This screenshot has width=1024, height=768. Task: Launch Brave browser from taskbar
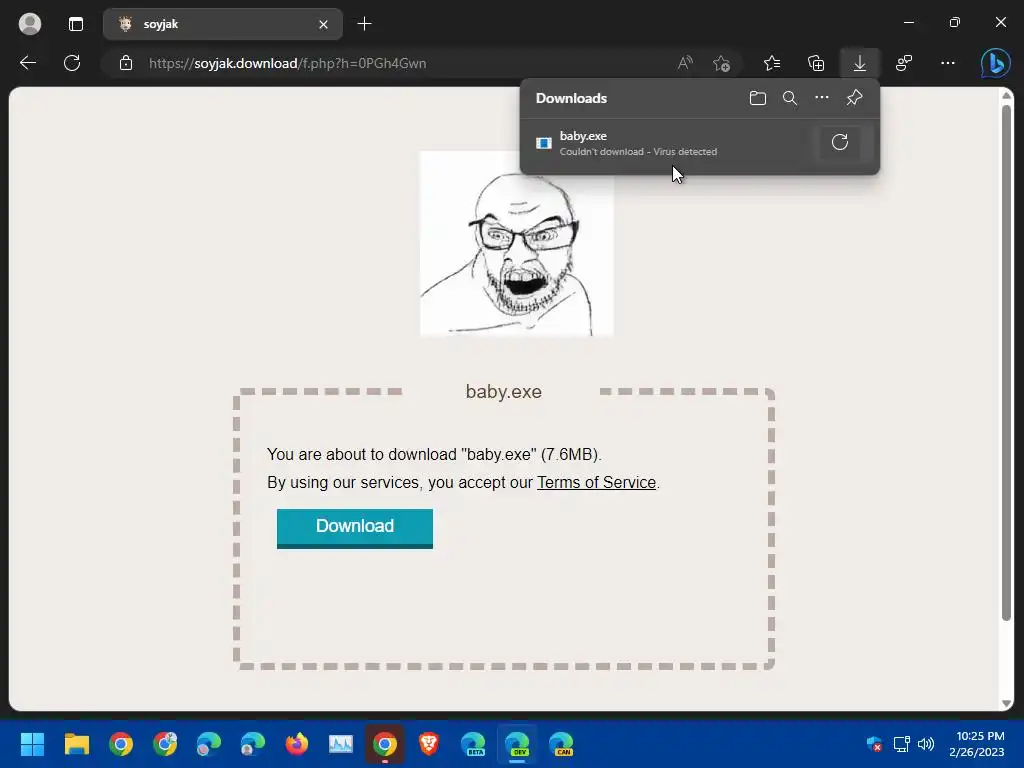(429, 744)
